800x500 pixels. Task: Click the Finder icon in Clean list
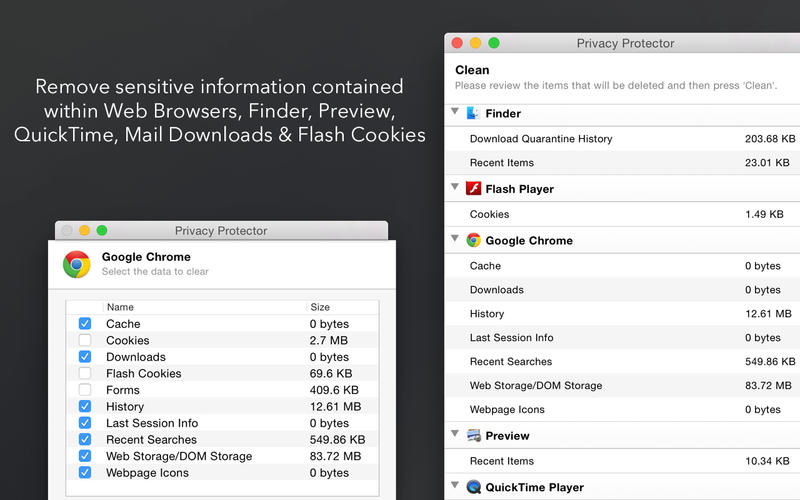click(473, 113)
